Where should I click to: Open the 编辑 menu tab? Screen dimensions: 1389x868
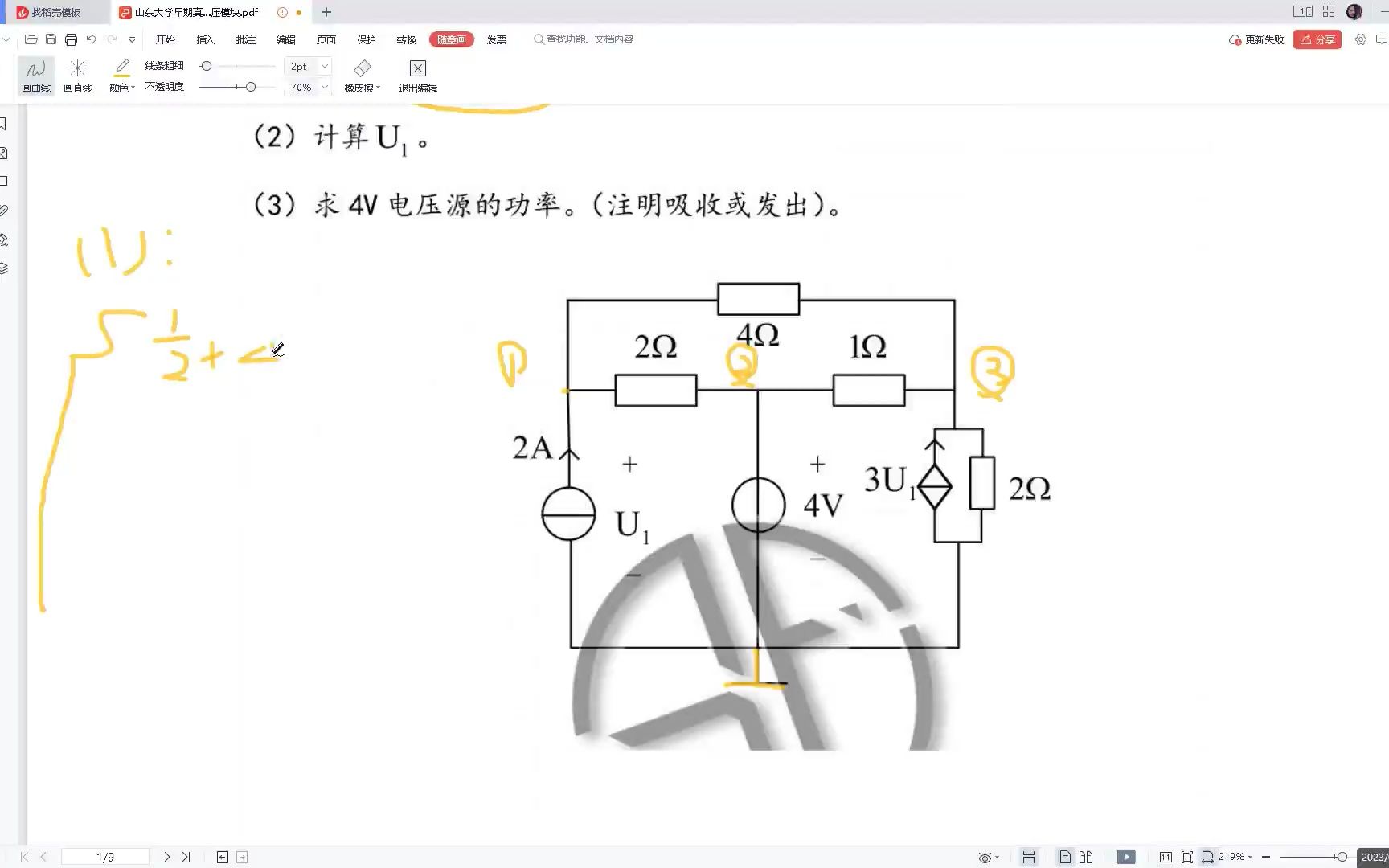tap(286, 39)
